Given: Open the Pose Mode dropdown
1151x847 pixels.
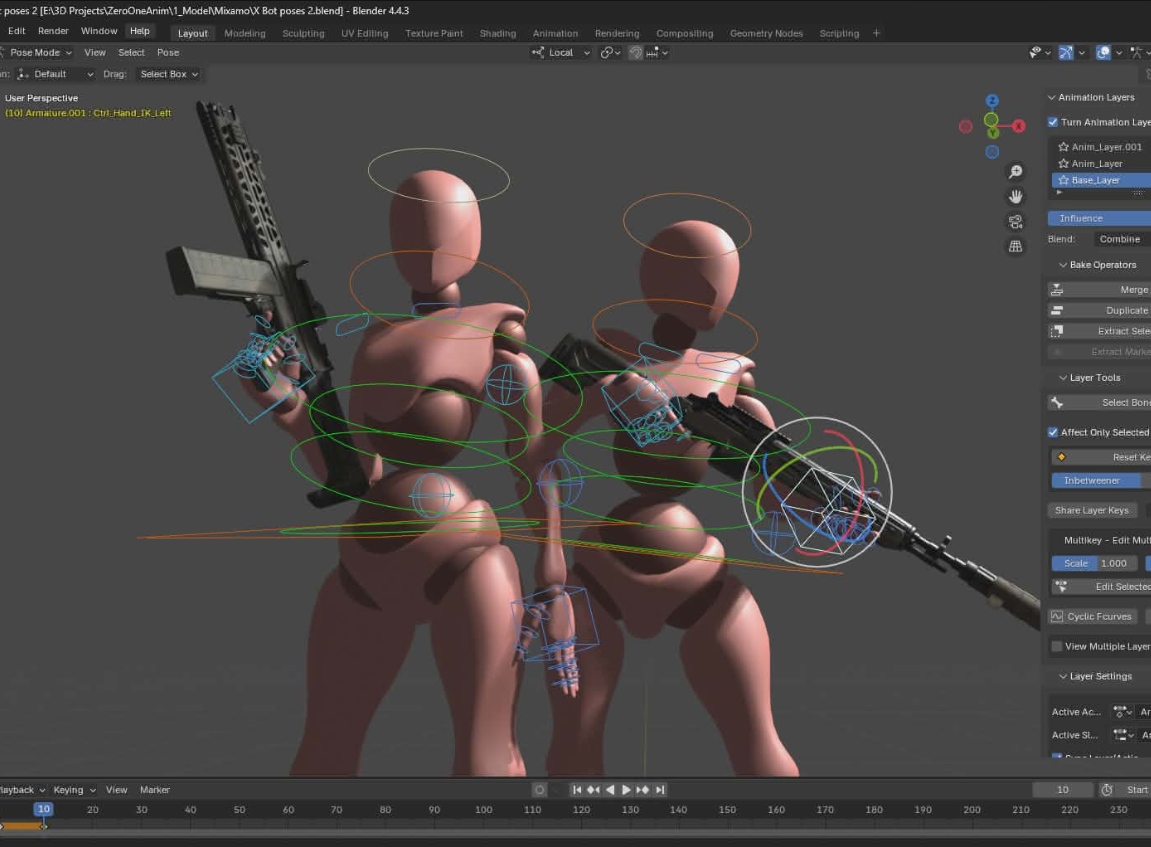Looking at the screenshot, I should [x=40, y=53].
